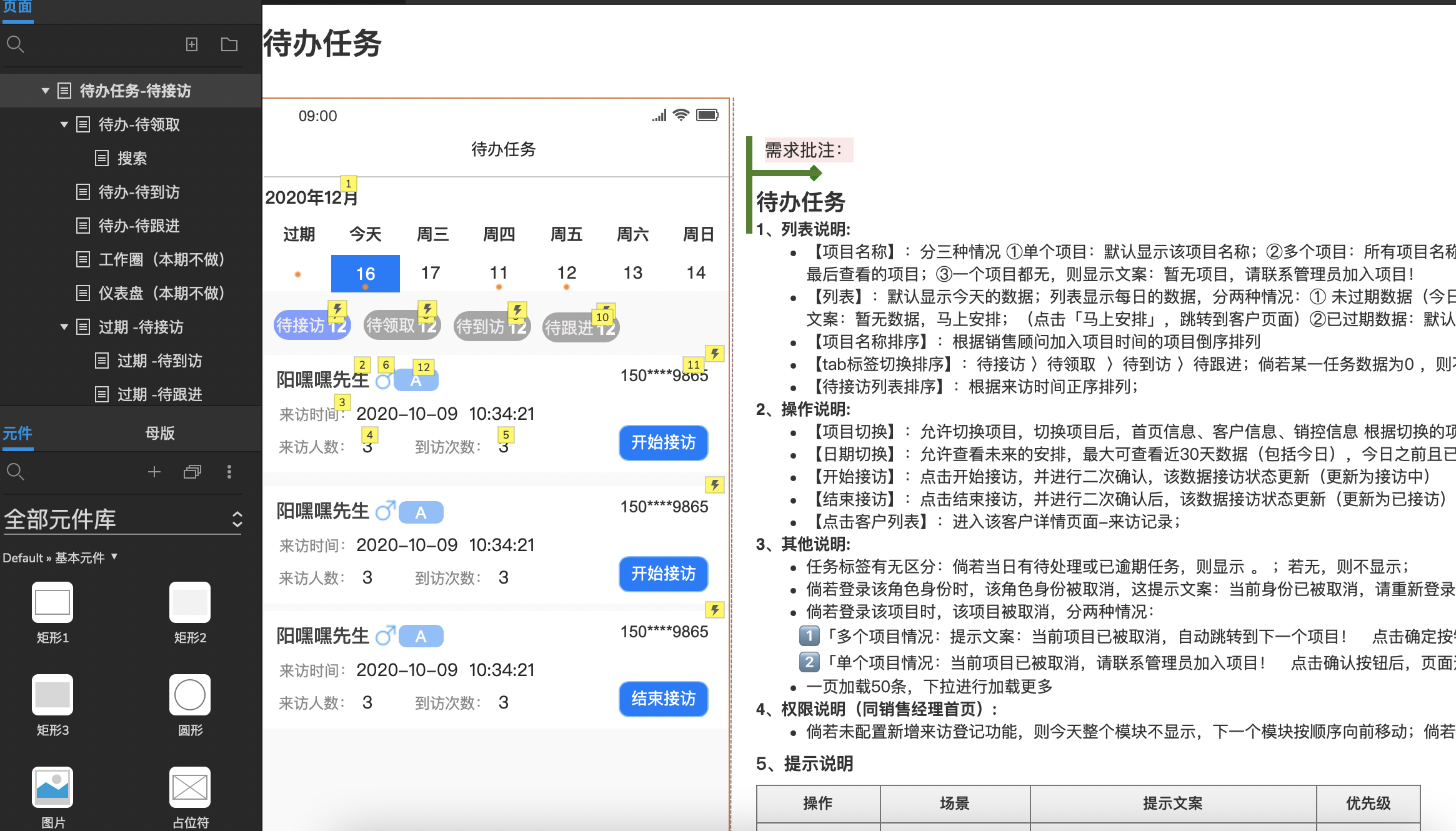This screenshot has height=831, width=1456.
Task: Click the WiFi icon in phone status bar
Action: click(x=681, y=115)
